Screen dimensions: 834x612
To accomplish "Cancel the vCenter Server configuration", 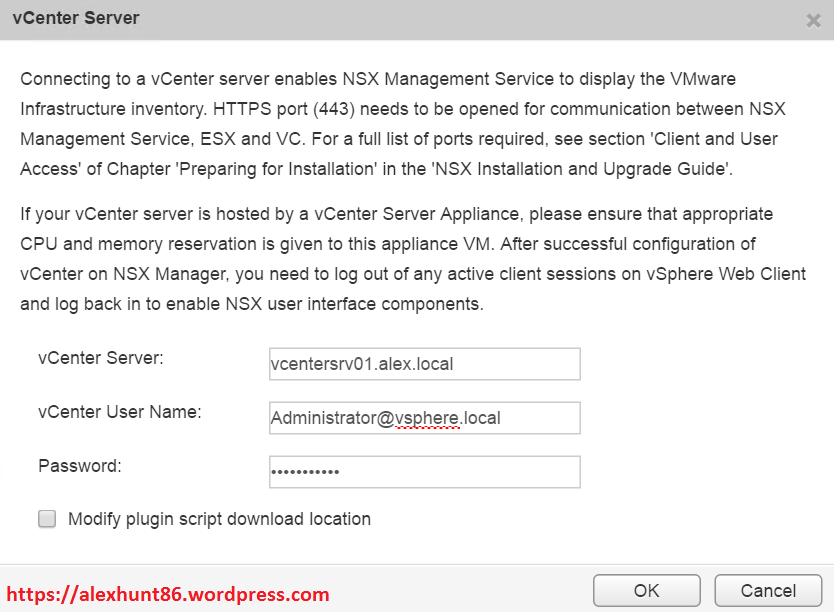I will [768, 591].
